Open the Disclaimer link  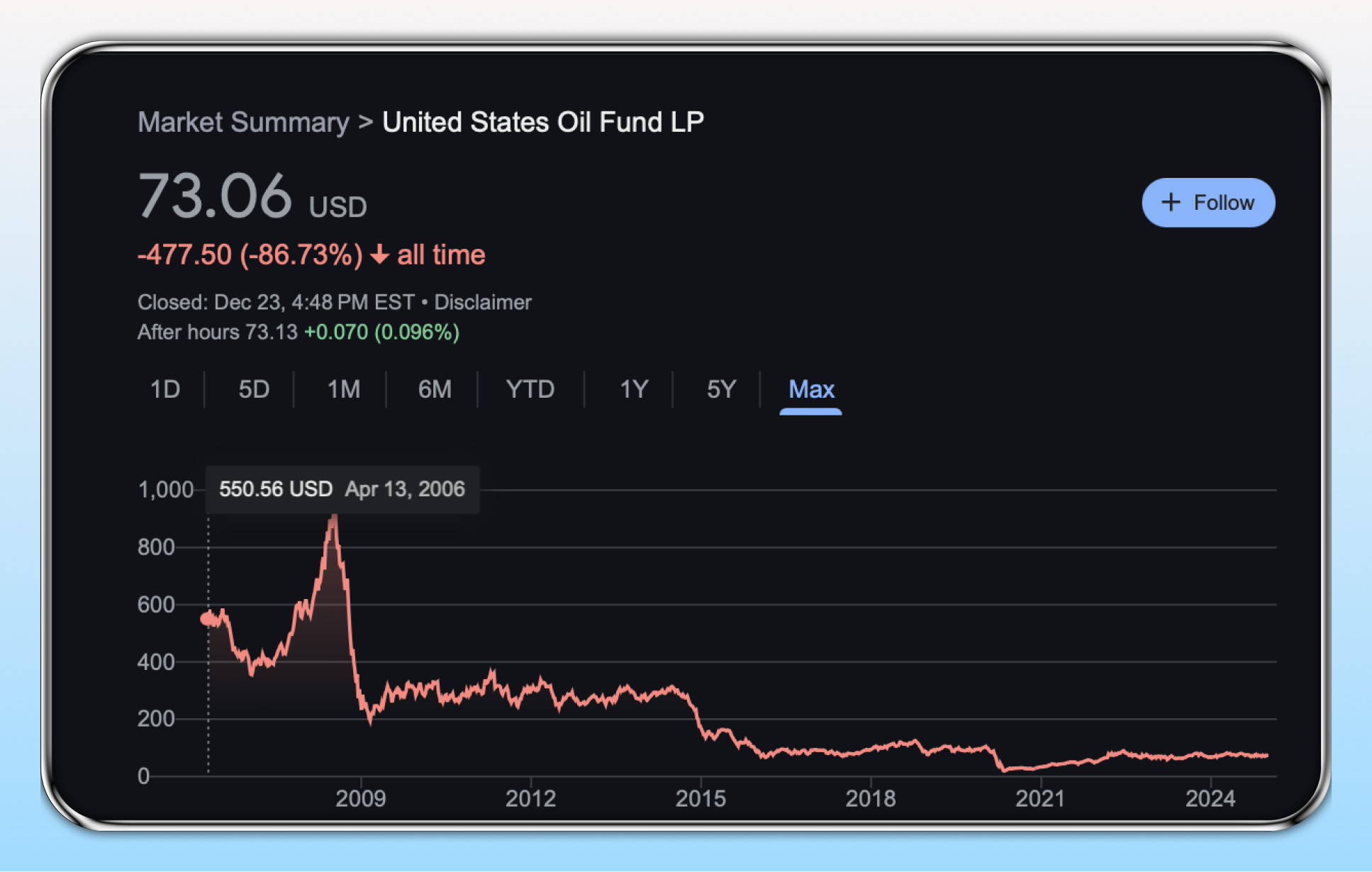(x=483, y=302)
